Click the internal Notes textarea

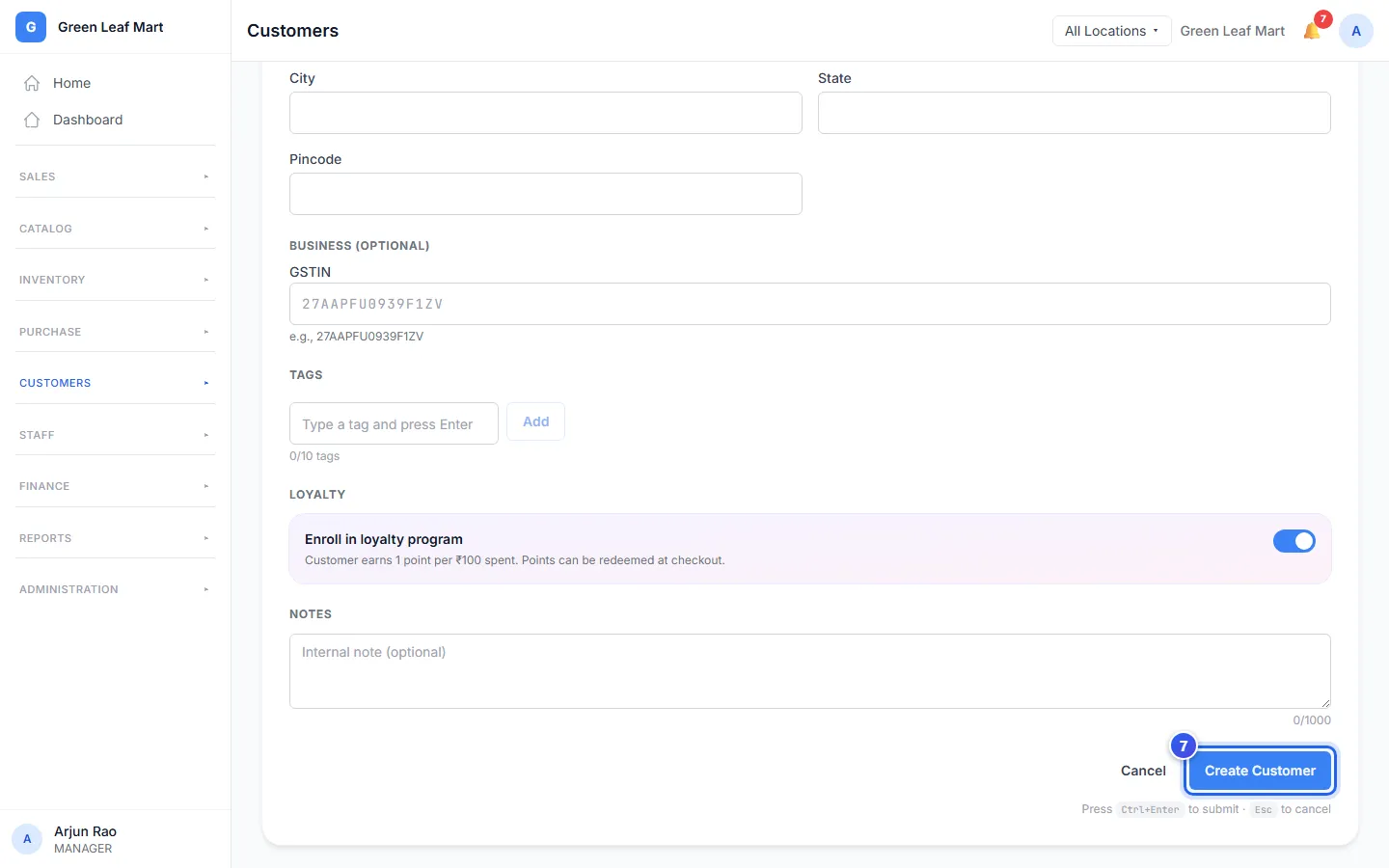[810, 671]
